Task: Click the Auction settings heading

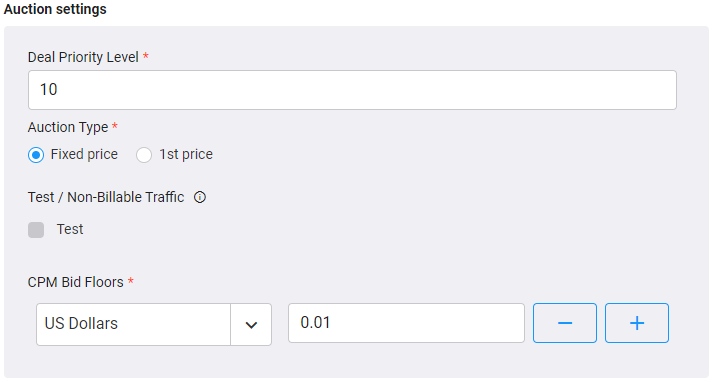Action: tap(55, 9)
